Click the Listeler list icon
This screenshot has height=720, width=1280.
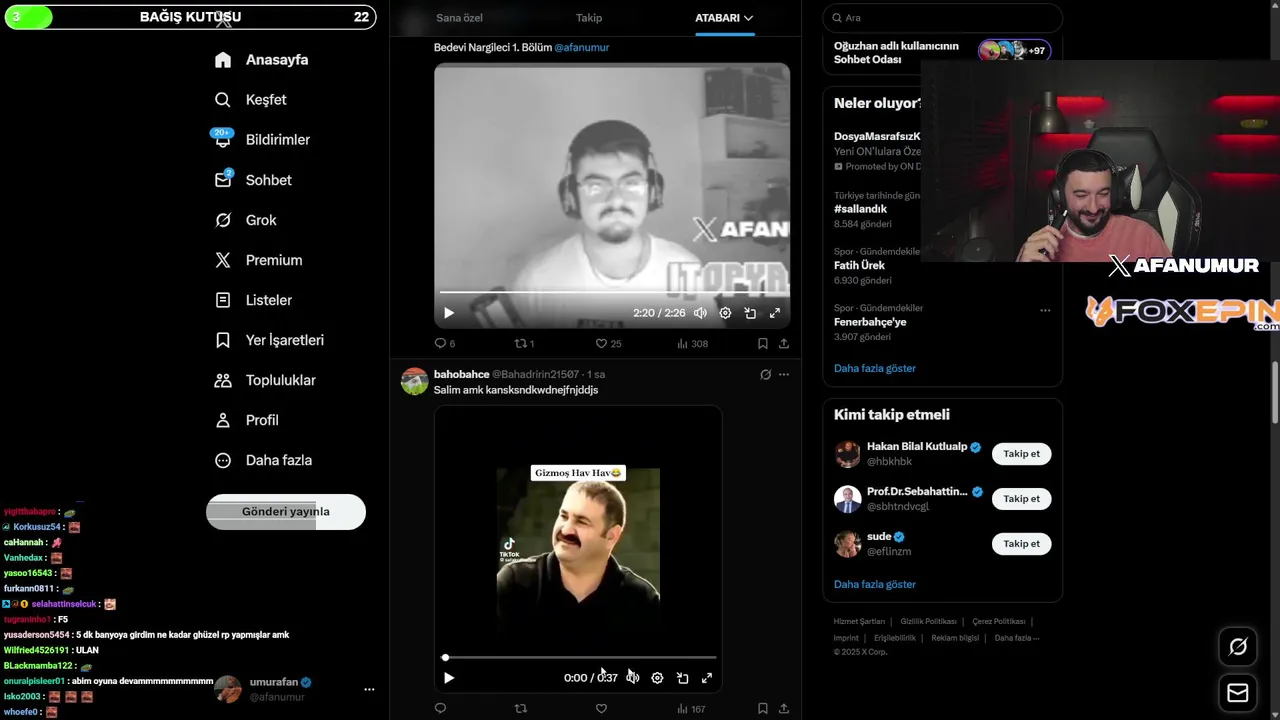click(223, 300)
